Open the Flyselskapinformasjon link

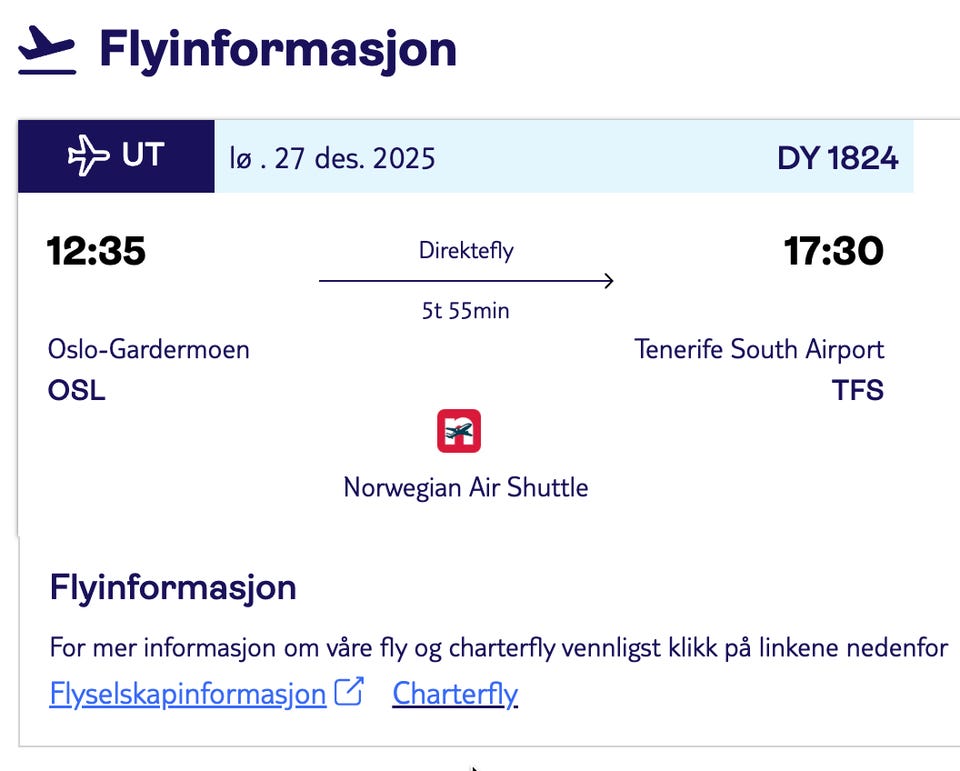point(188,694)
